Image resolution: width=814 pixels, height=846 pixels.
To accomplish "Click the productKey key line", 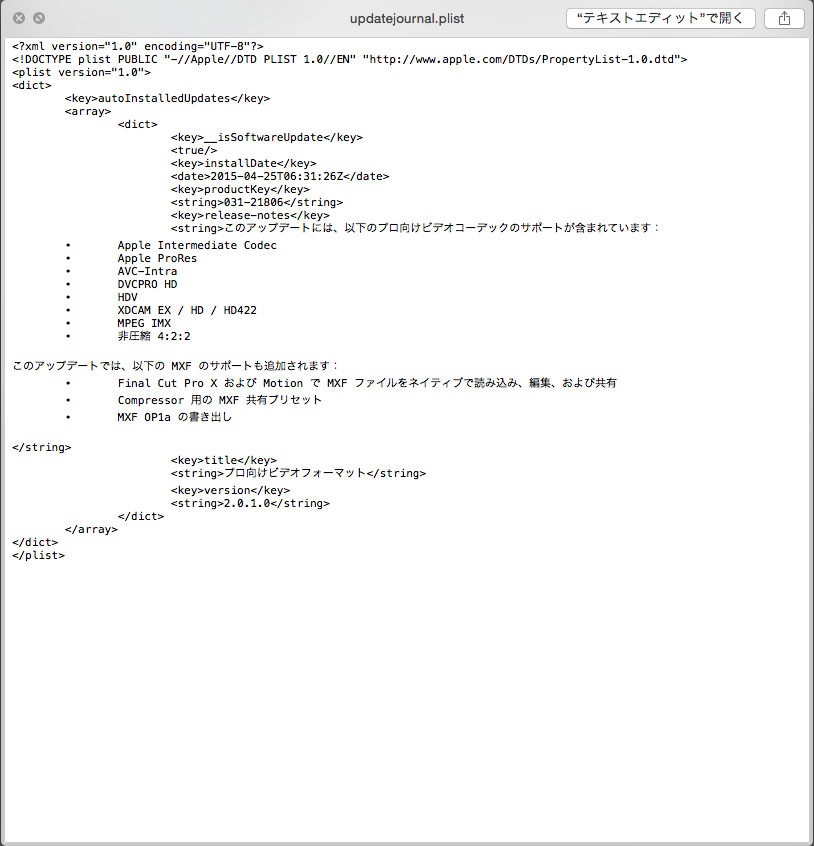I will (x=240, y=189).
